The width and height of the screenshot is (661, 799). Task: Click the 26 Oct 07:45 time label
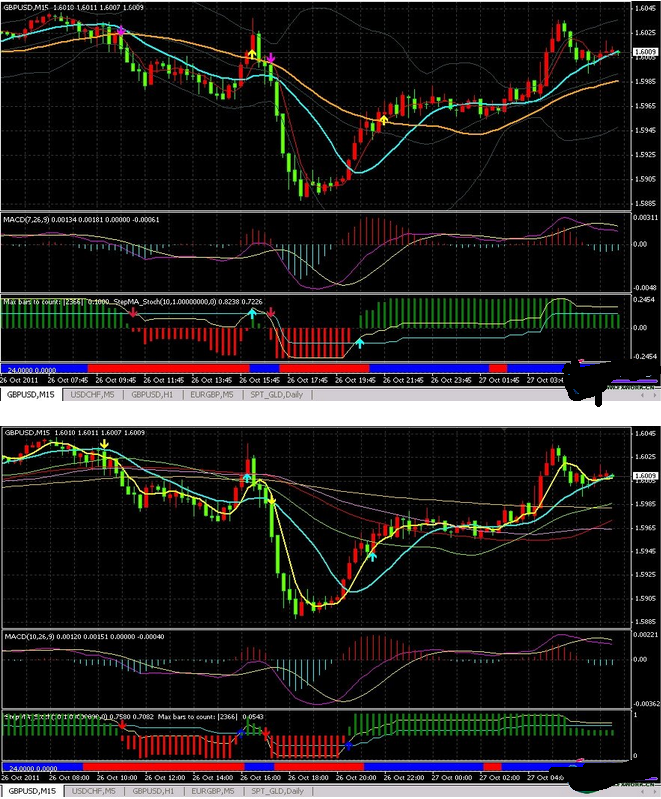pyautogui.click(x=67, y=380)
